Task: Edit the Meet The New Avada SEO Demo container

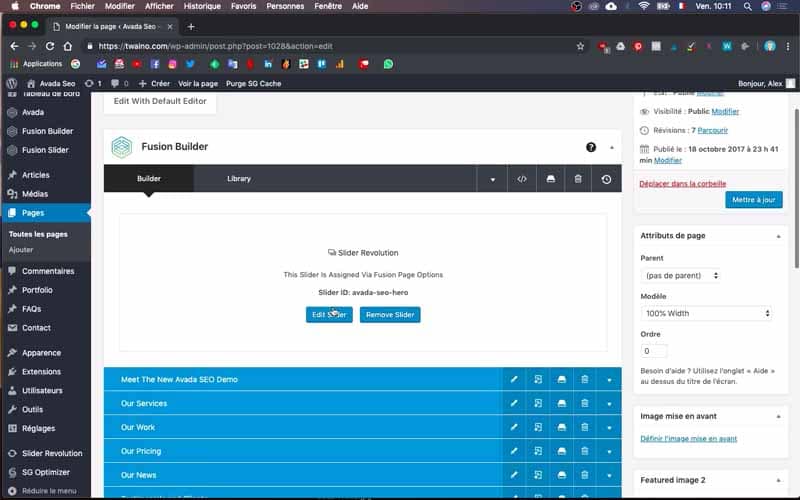Action: pos(514,380)
